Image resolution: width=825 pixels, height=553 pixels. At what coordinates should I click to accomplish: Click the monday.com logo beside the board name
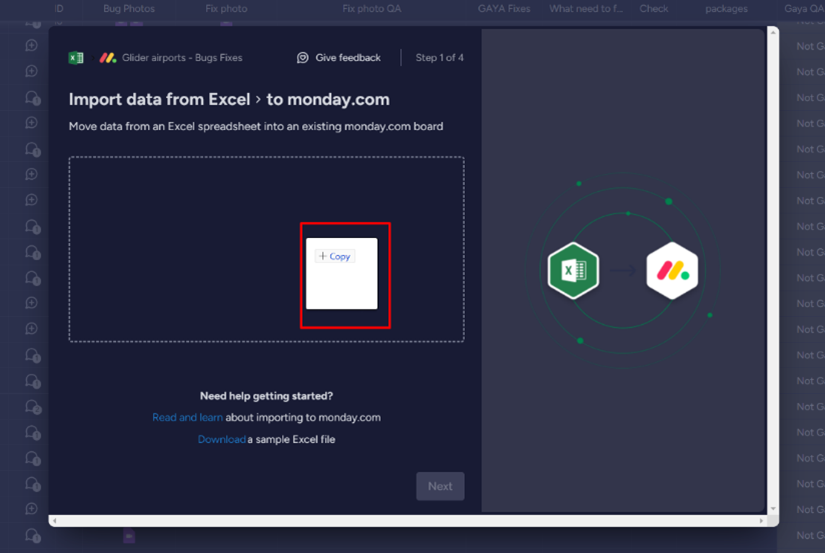[x=107, y=58]
